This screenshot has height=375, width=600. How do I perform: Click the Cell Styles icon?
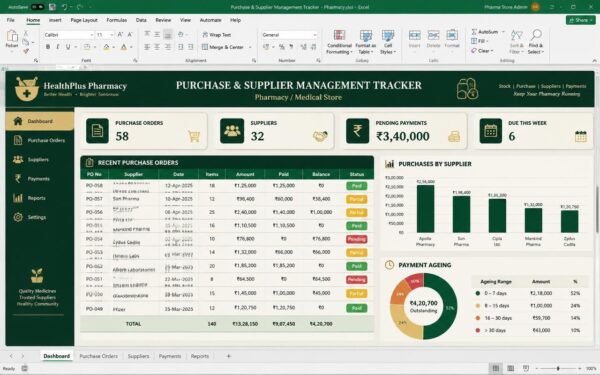tap(388, 35)
